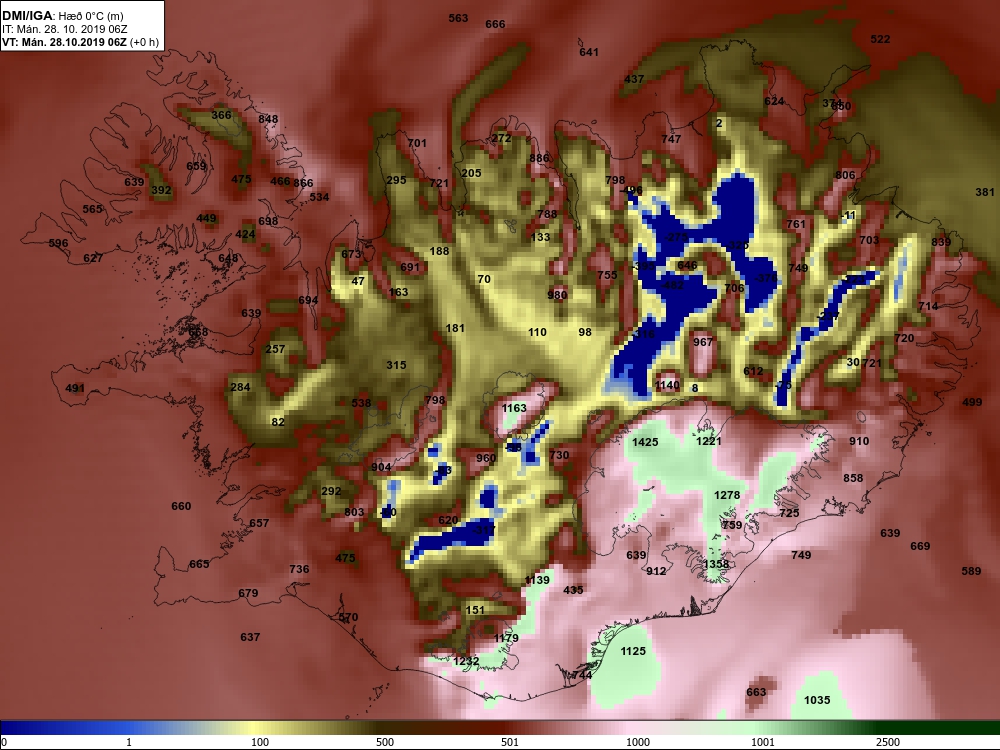Click the 'VT: Mán. 28.10.2019 06Z (+0 h)' line
The width and height of the screenshot is (1000, 750).
pyautogui.click(x=80, y=42)
